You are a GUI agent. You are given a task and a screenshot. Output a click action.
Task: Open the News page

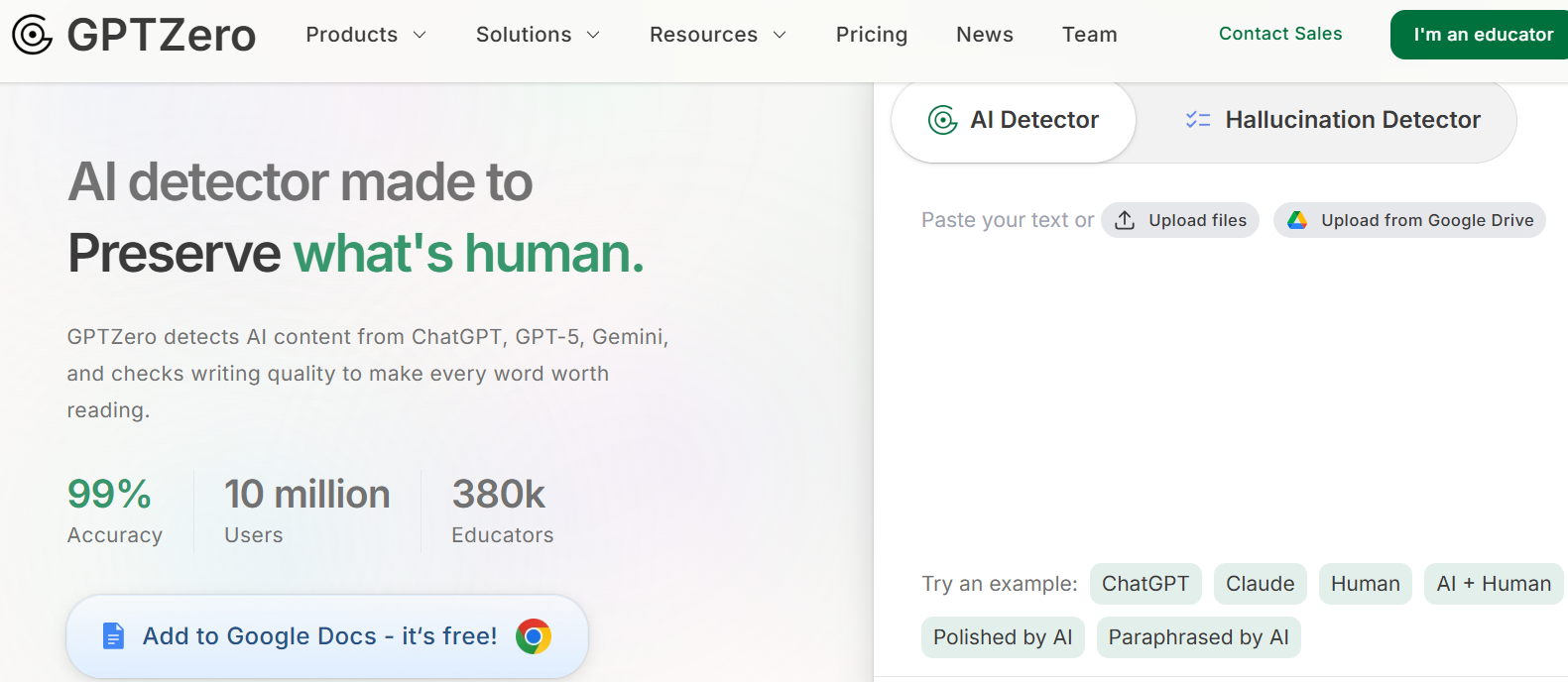(x=985, y=35)
